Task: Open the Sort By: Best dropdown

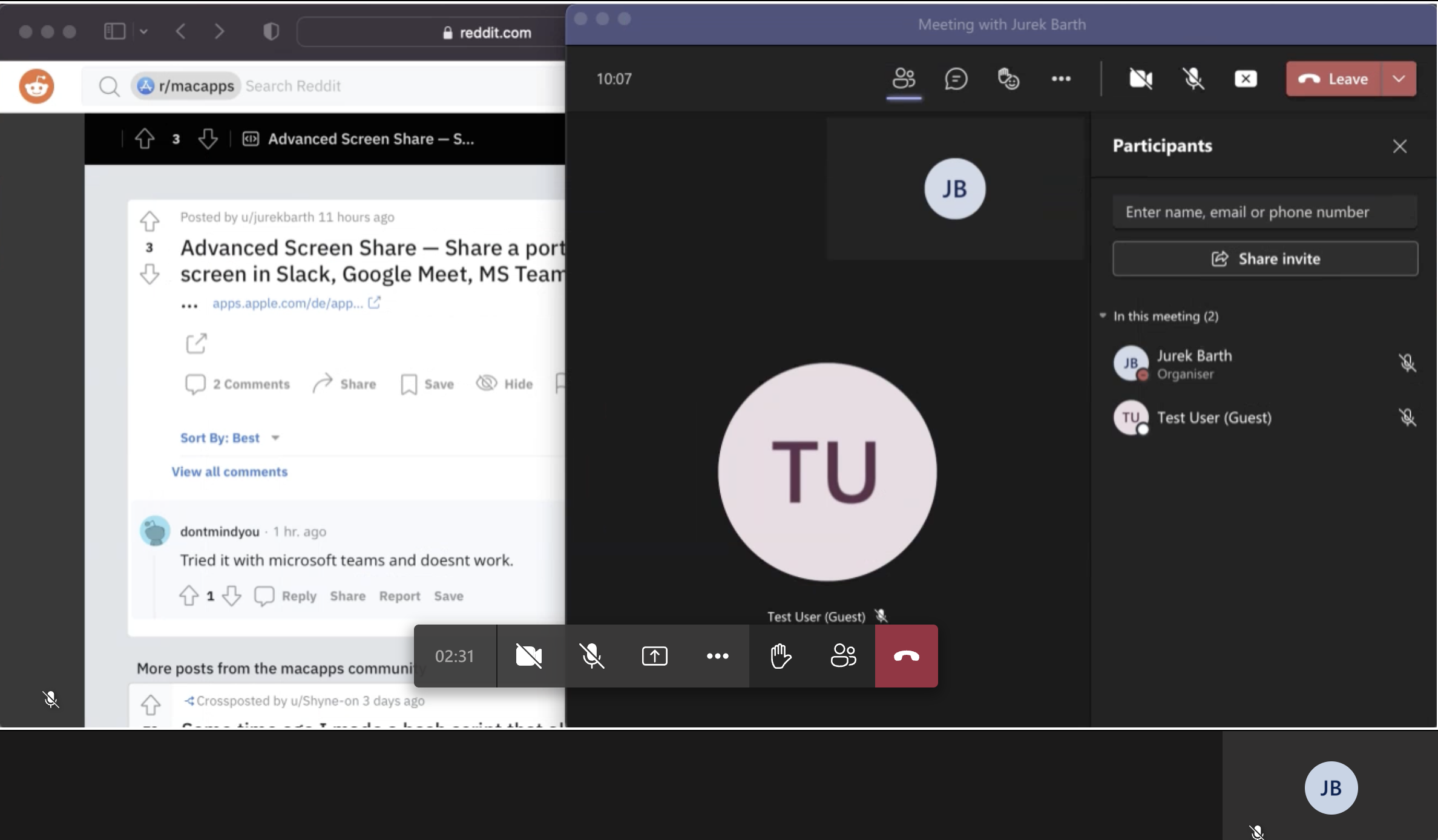Action: click(231, 437)
